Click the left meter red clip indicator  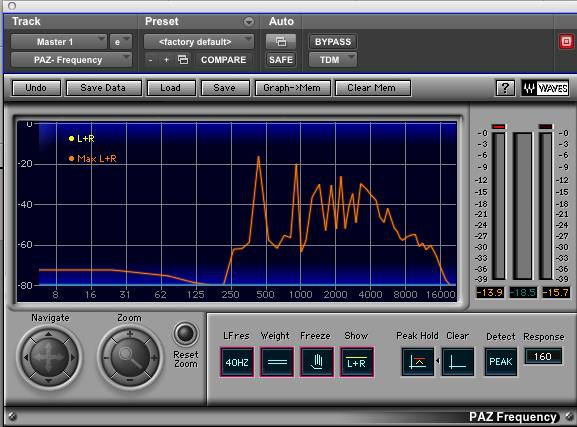[x=499, y=127]
